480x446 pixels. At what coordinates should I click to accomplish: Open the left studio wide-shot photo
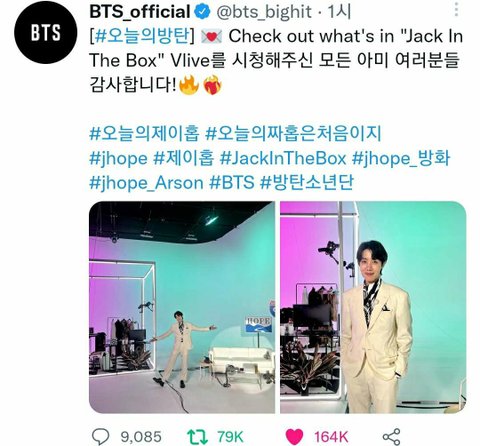(182, 307)
